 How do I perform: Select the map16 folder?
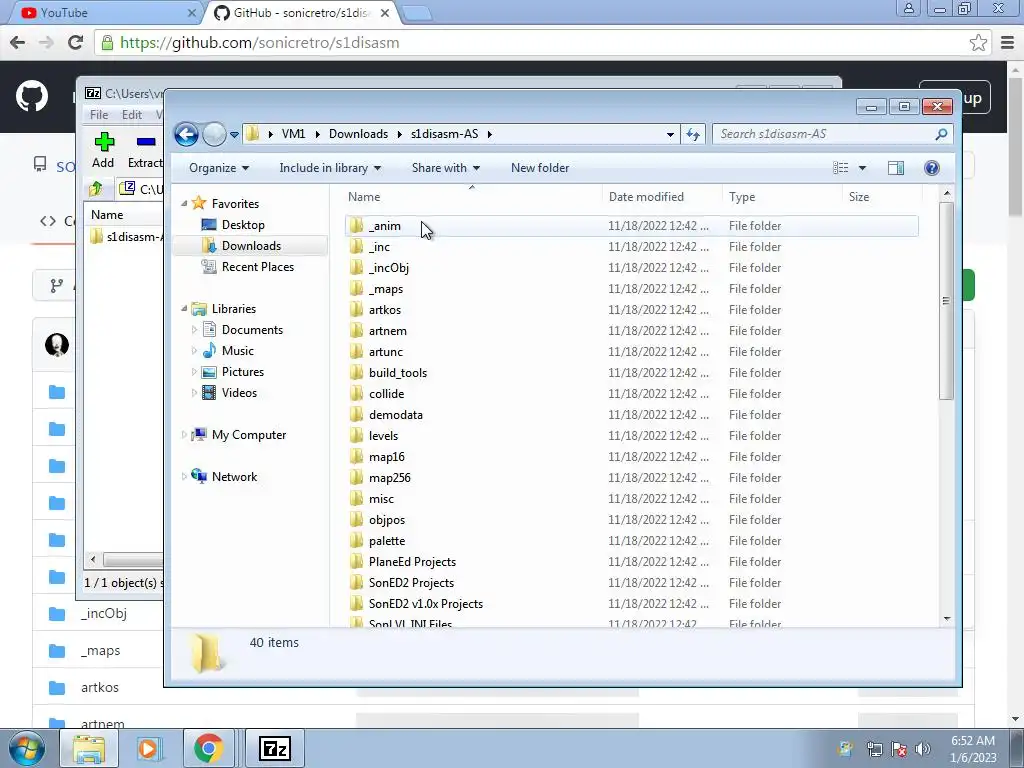pos(387,456)
